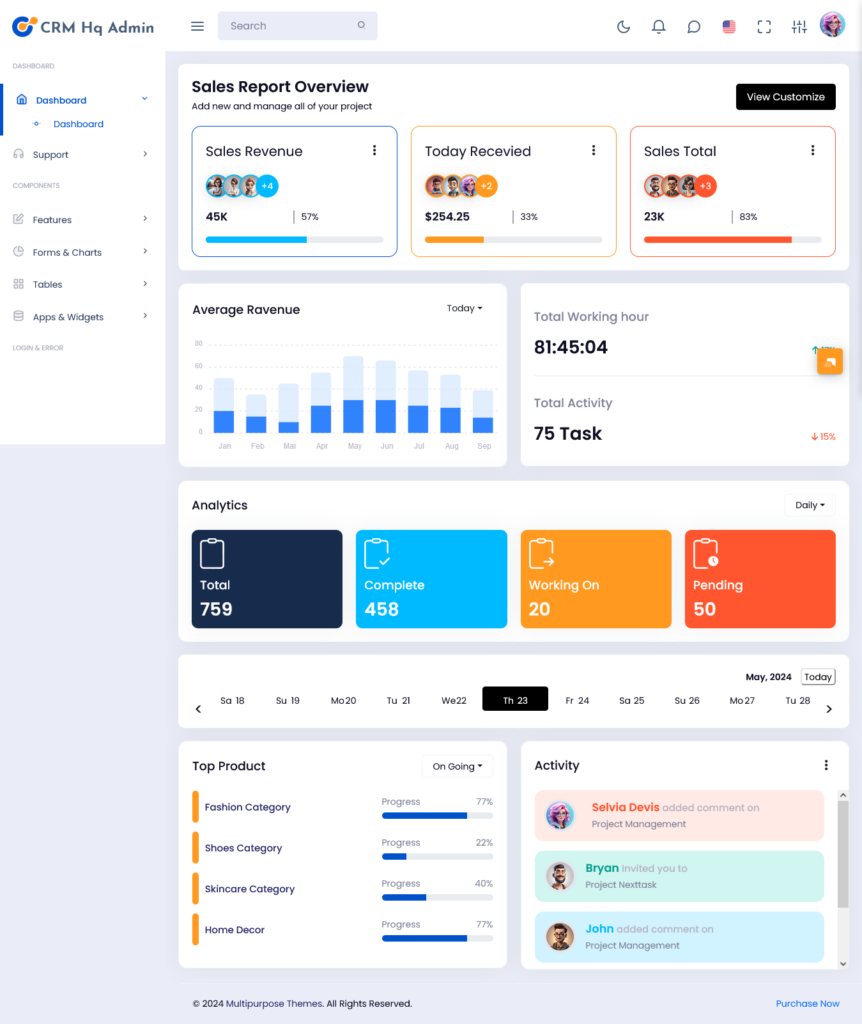Open notifications via the bell icon

[658, 27]
